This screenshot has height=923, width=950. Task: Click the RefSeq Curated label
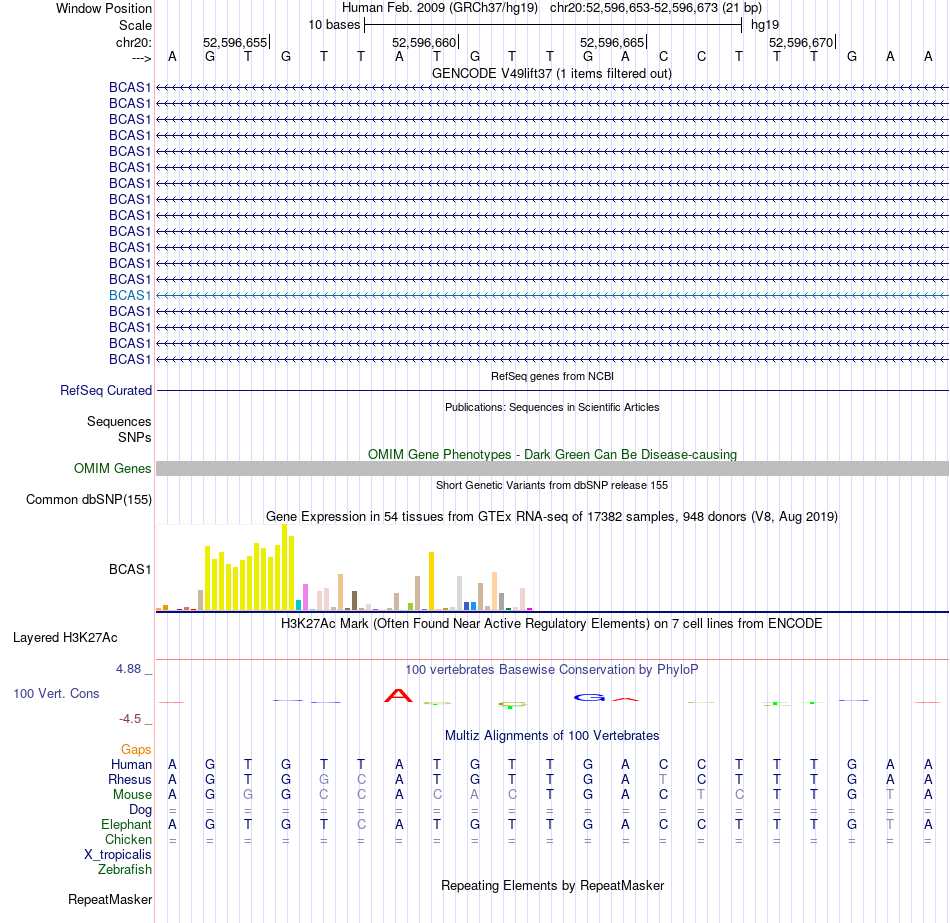[105, 390]
